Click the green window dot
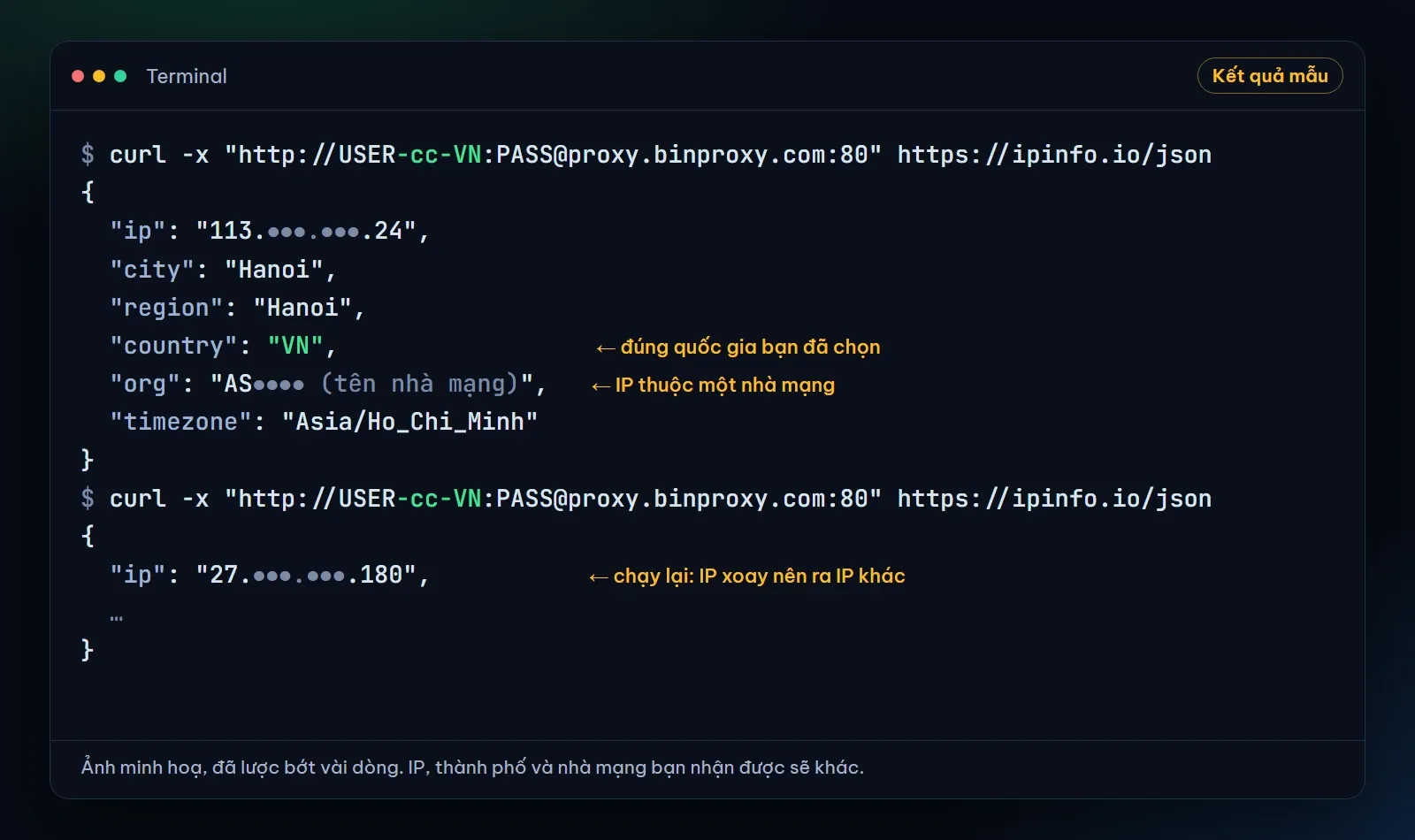Image resolution: width=1415 pixels, height=840 pixels. pos(120,76)
